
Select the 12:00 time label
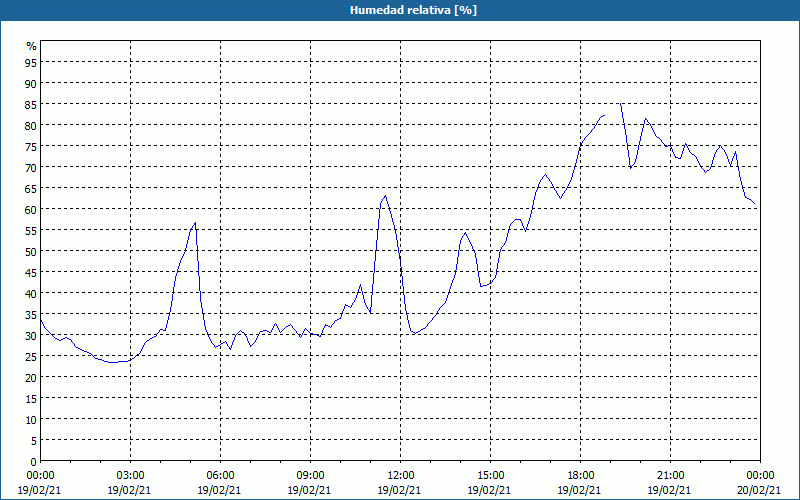401,476
